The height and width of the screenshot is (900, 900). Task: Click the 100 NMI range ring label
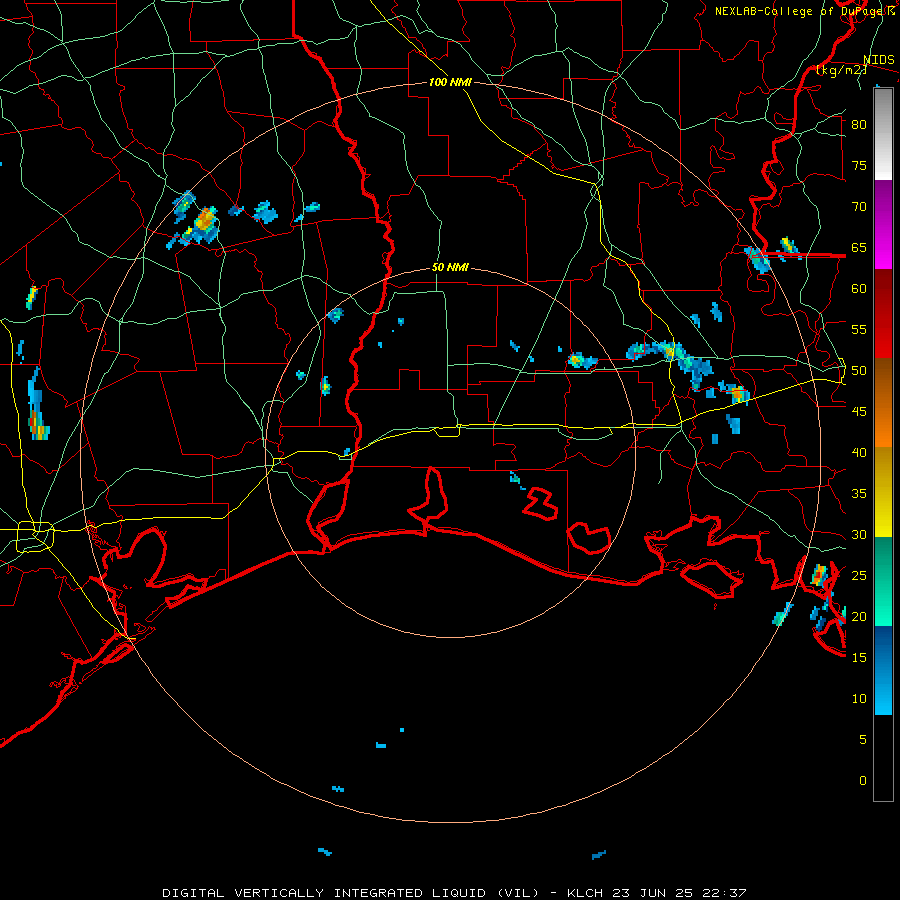[x=450, y=82]
